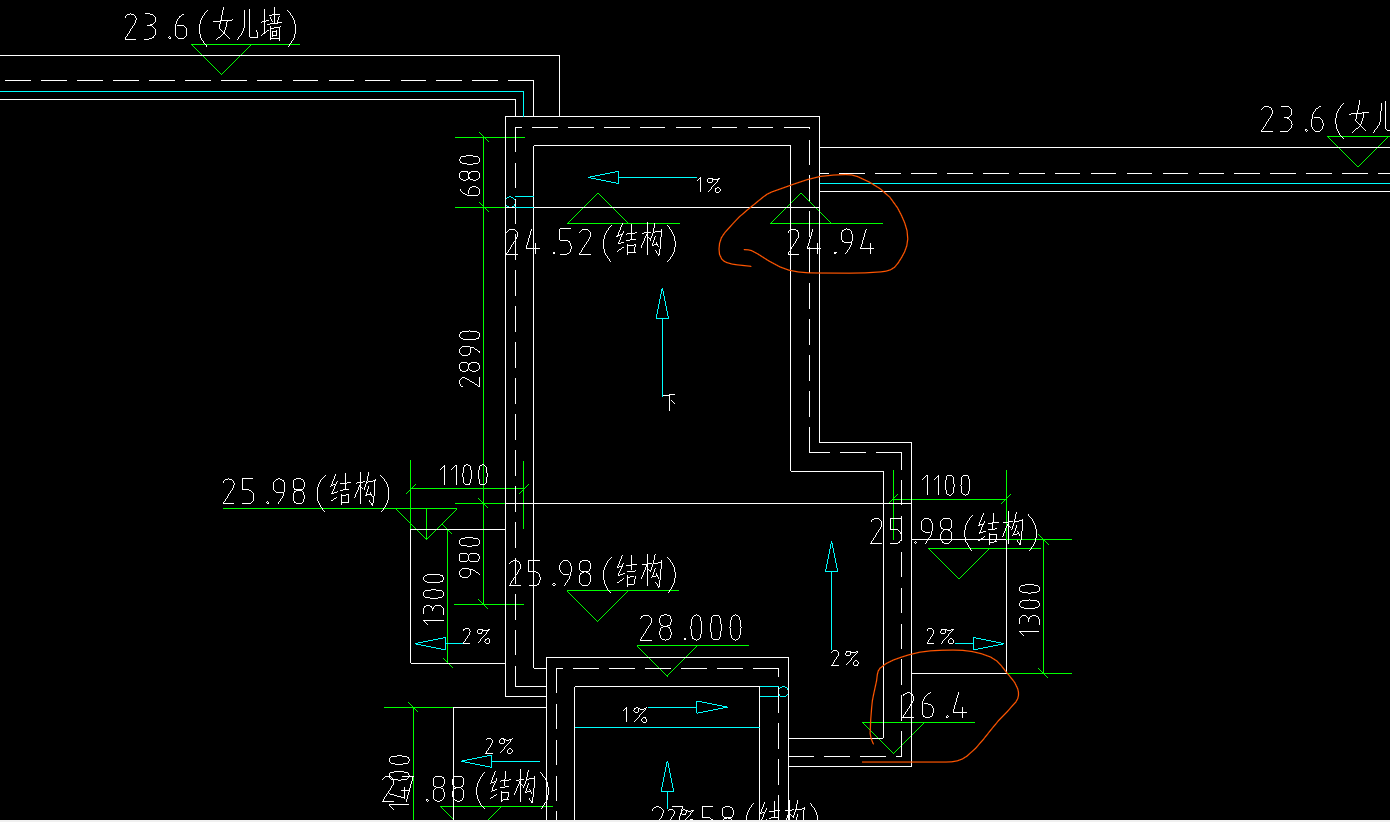The image size is (1390, 822).
Task: Click the 1% slope label under 28.000
Action: click(635, 715)
